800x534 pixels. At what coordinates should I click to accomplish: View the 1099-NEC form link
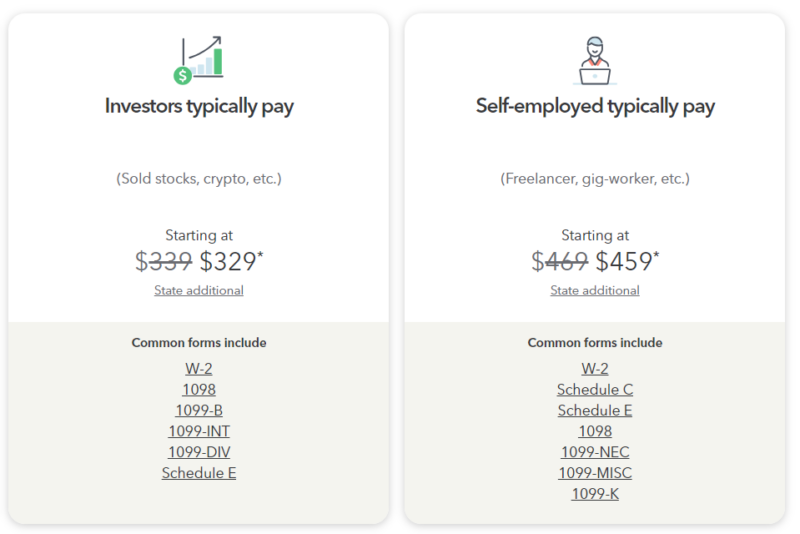click(595, 452)
